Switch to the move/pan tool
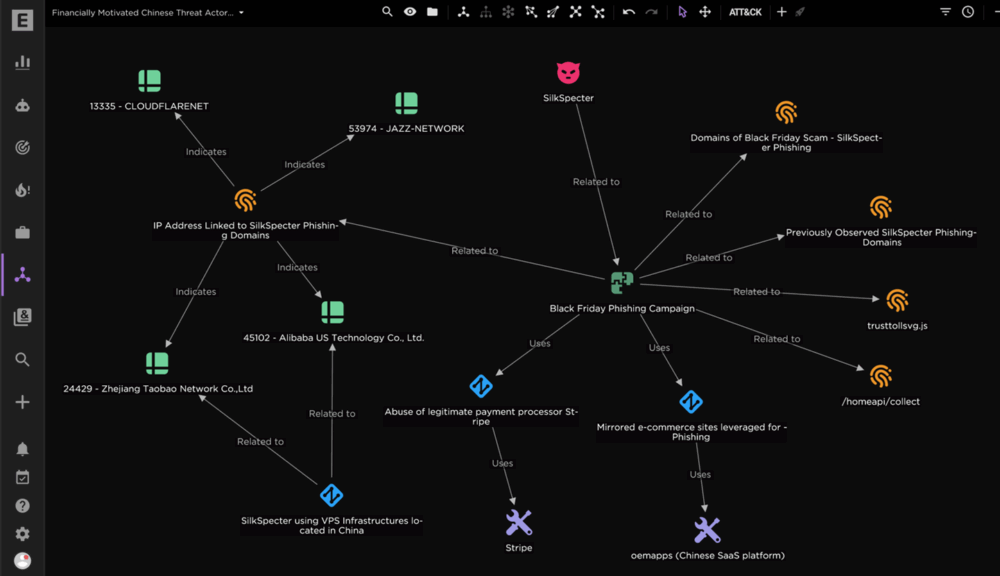The image size is (1000, 576). pyautogui.click(x=705, y=11)
